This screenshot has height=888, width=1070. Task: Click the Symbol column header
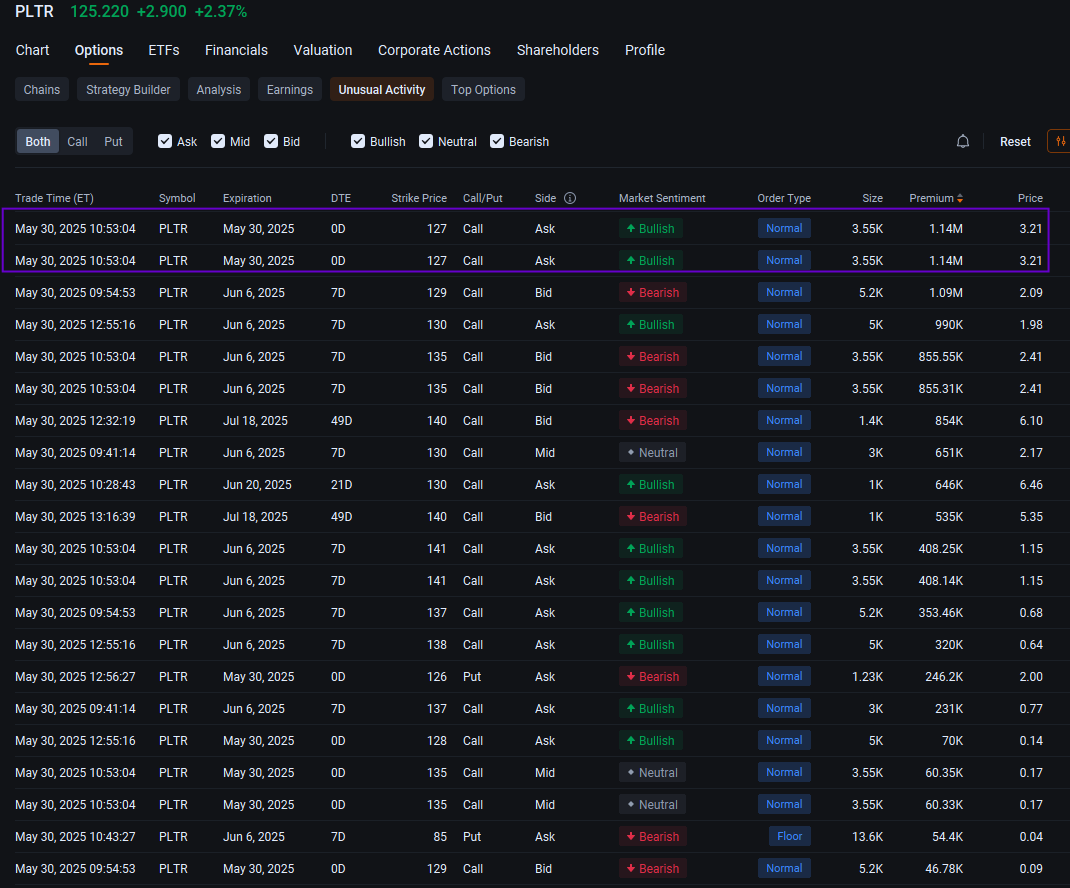177,198
